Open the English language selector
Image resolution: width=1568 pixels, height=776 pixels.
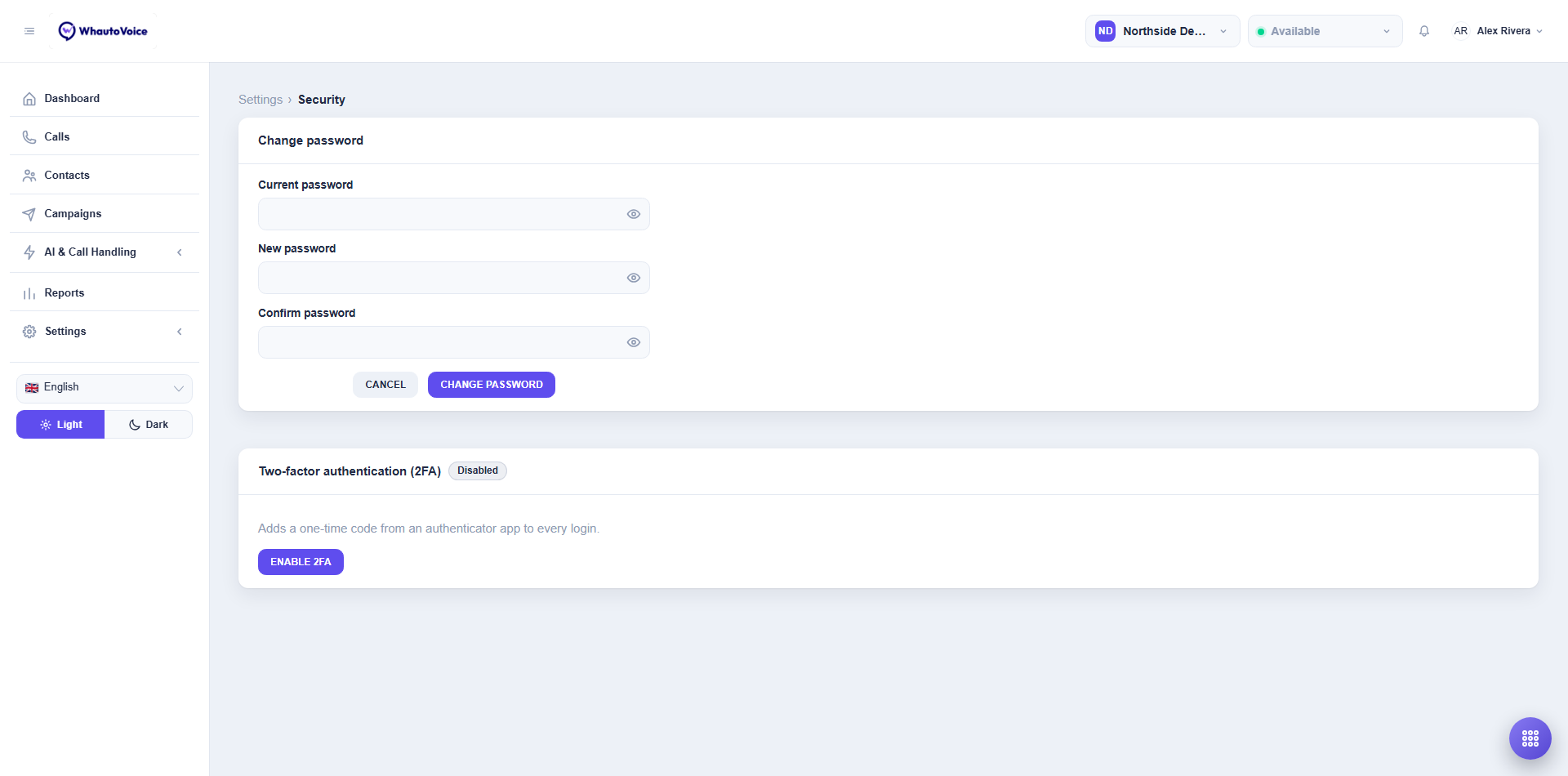point(105,388)
